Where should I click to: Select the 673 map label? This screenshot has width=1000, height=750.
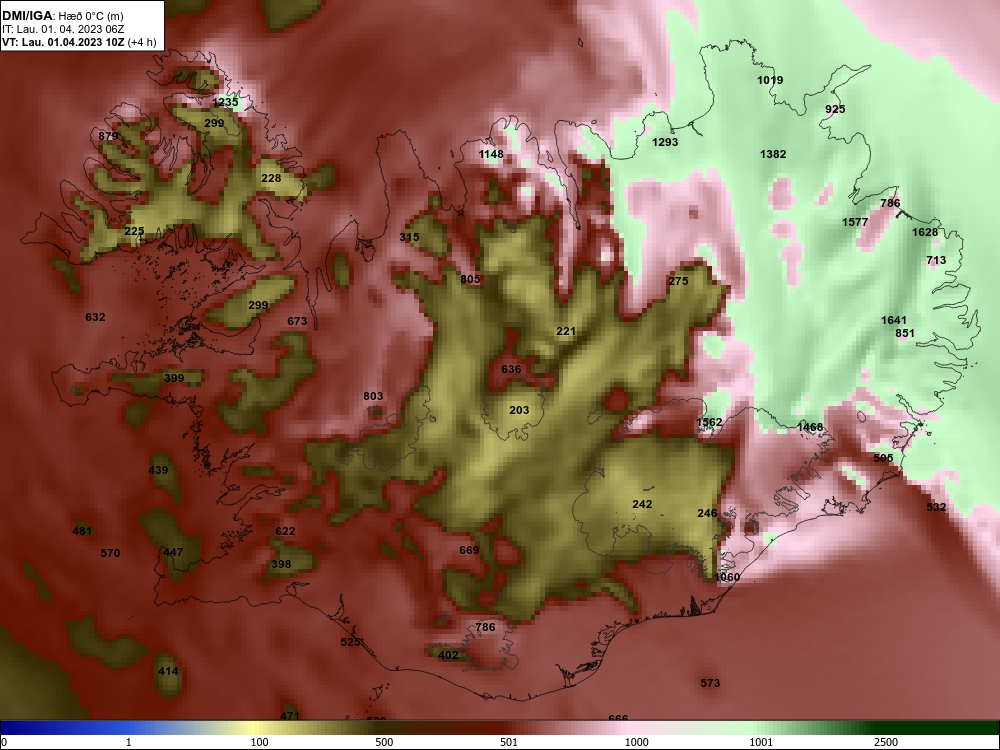point(297,321)
